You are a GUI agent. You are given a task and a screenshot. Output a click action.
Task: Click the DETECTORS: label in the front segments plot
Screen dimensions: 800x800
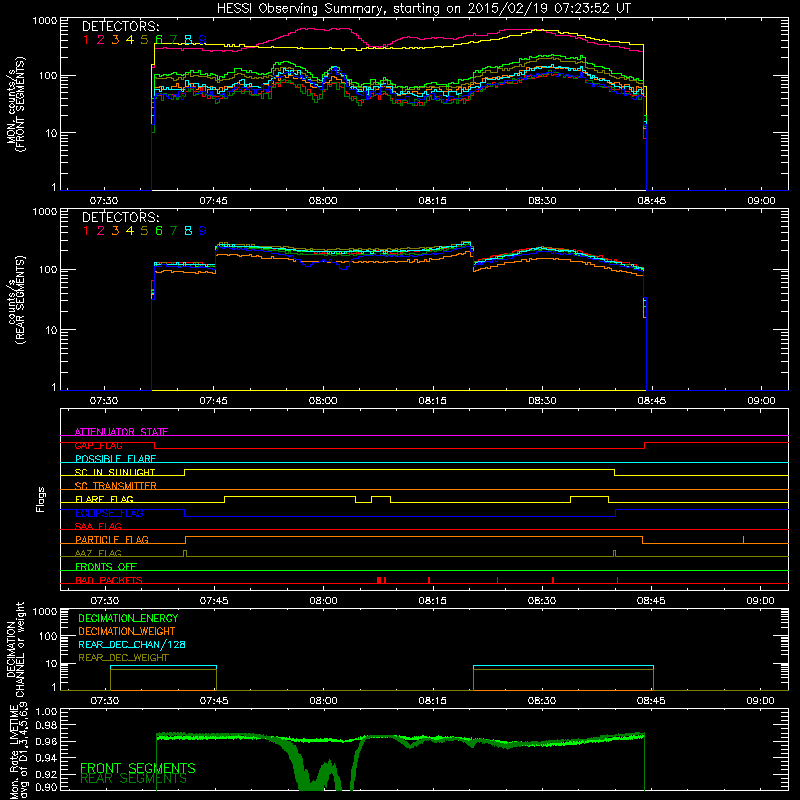(x=120, y=26)
